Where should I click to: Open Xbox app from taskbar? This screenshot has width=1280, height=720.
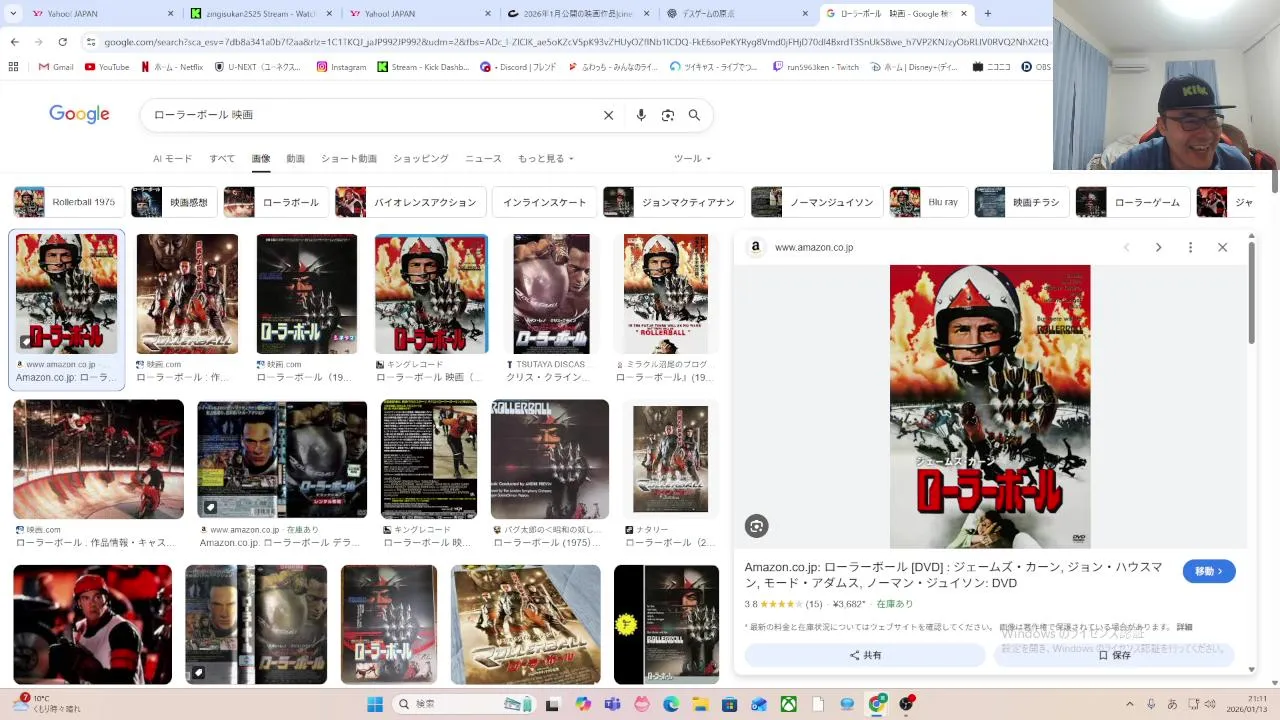(789, 704)
